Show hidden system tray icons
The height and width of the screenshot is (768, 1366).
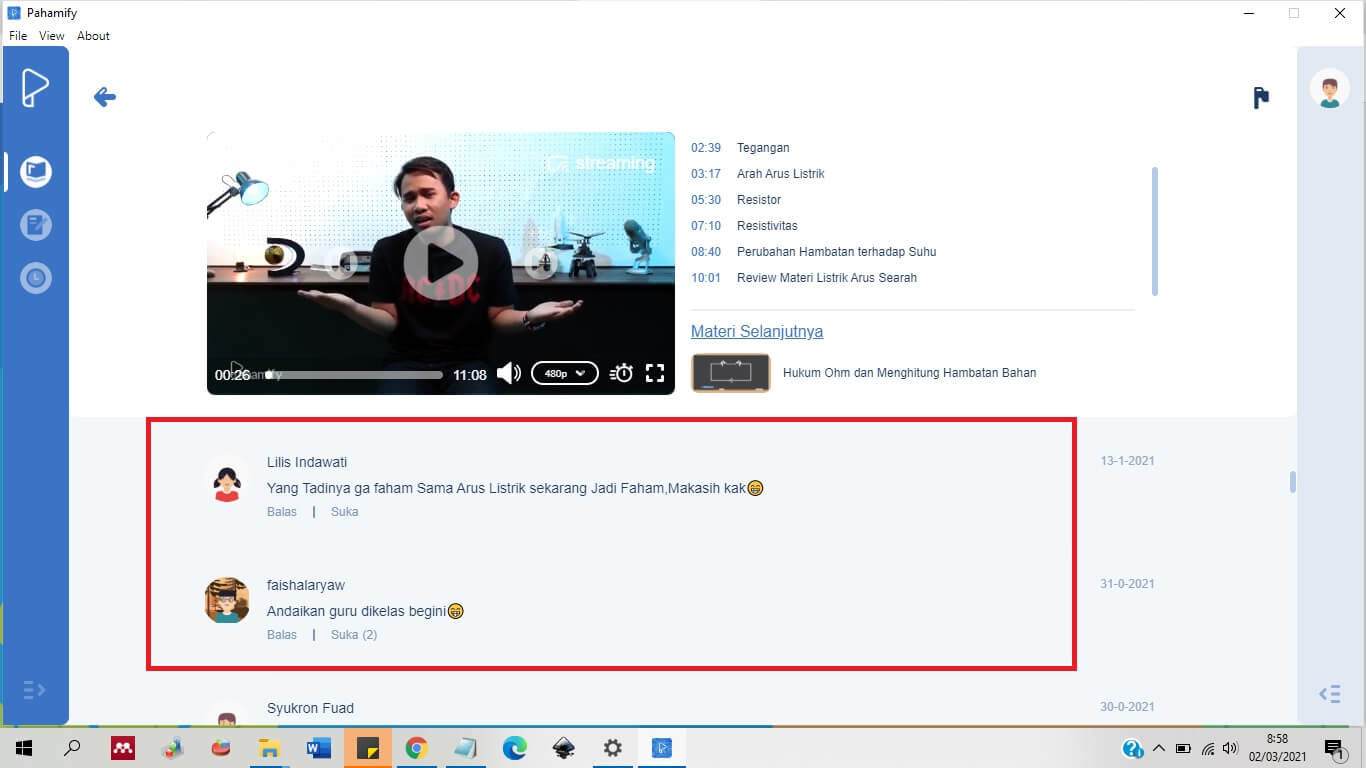[1159, 748]
